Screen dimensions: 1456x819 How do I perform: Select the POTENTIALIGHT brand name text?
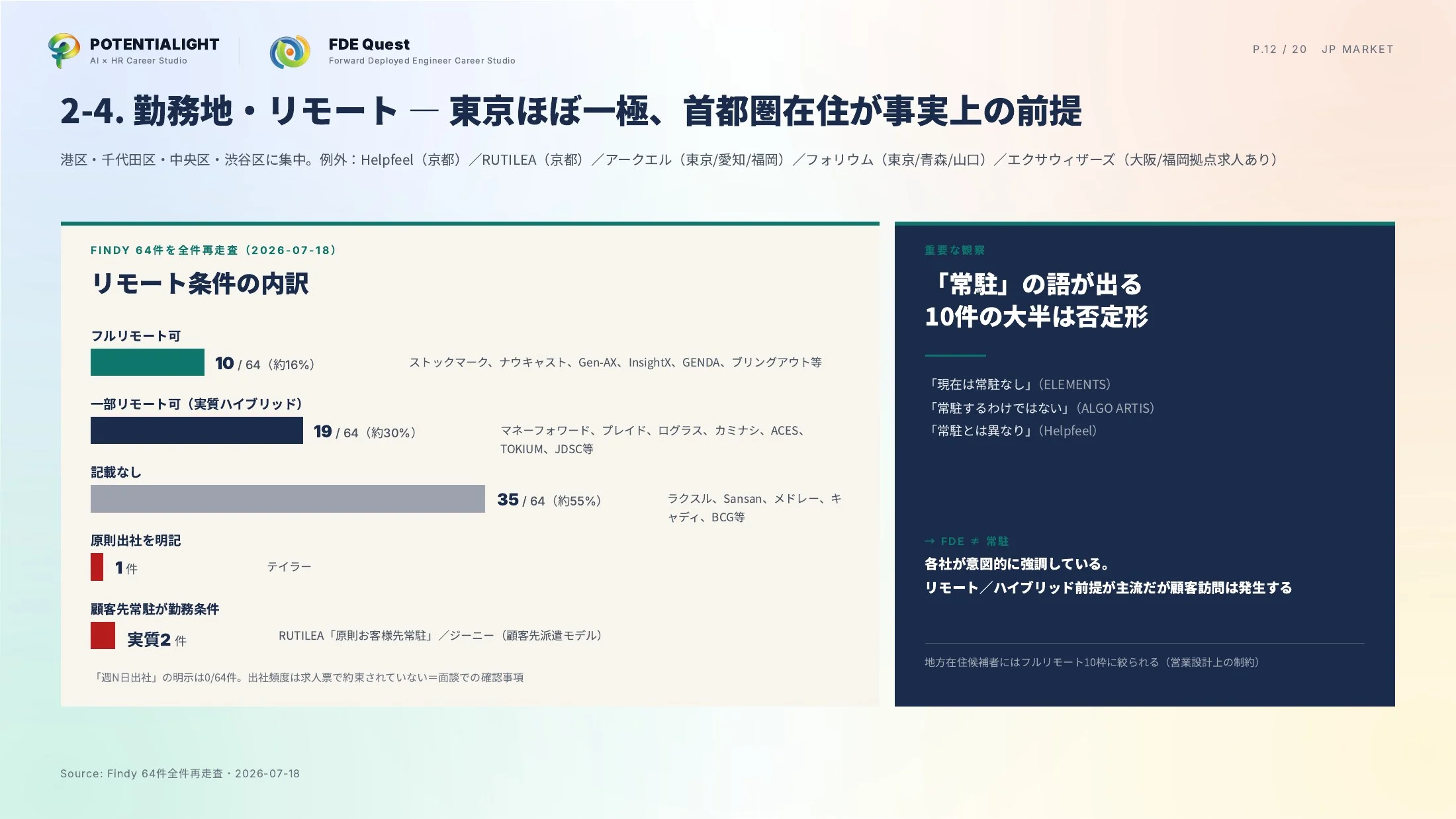tap(154, 44)
